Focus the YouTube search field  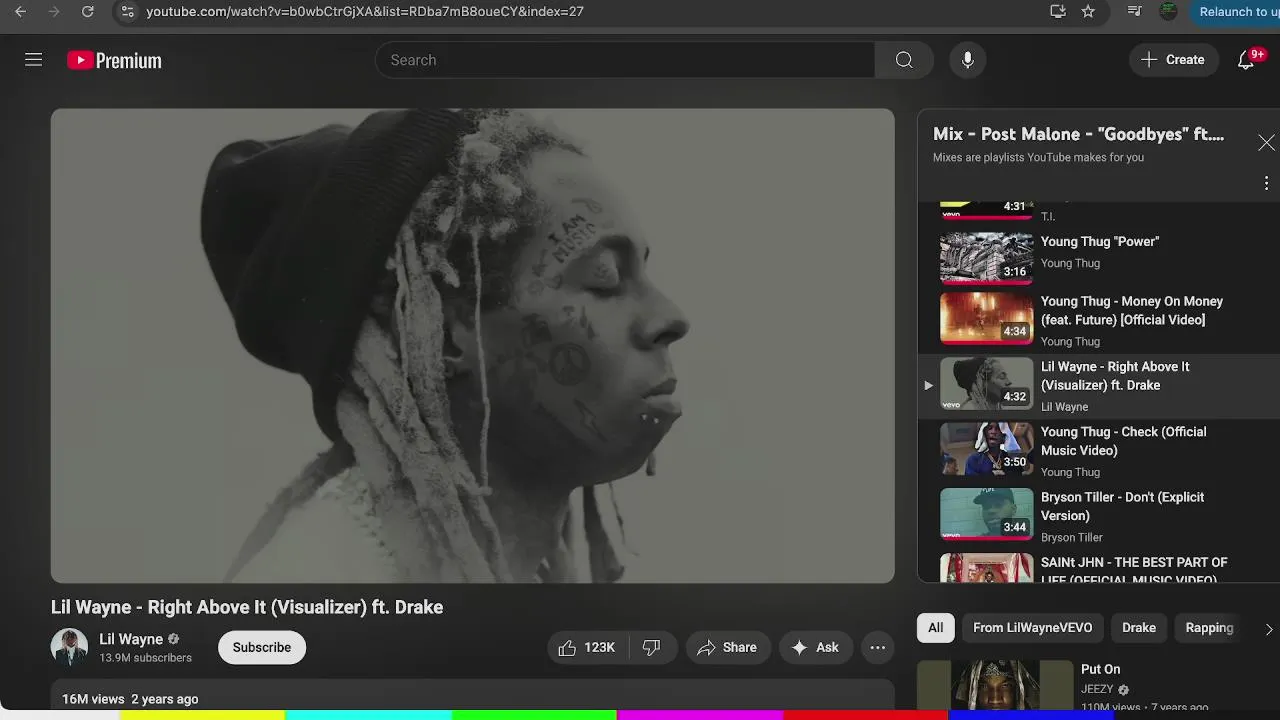point(625,60)
